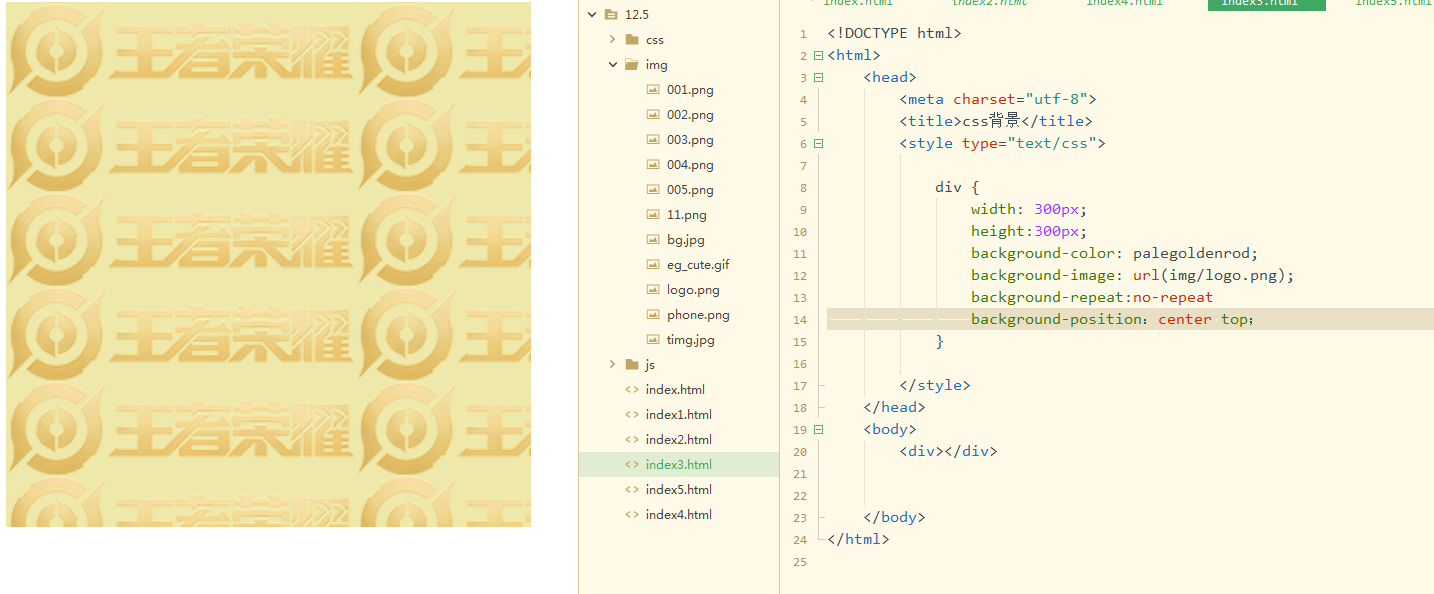Image resolution: width=1434 pixels, height=594 pixels.
Task: Select phone.png in the file tree
Action: (x=698, y=315)
